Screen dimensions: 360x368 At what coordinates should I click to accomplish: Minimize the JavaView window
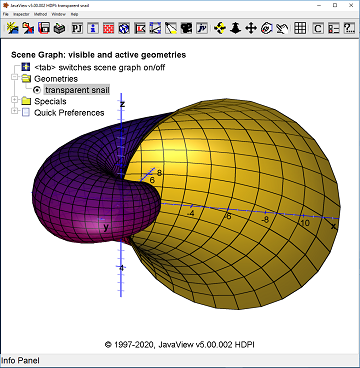point(319,5)
